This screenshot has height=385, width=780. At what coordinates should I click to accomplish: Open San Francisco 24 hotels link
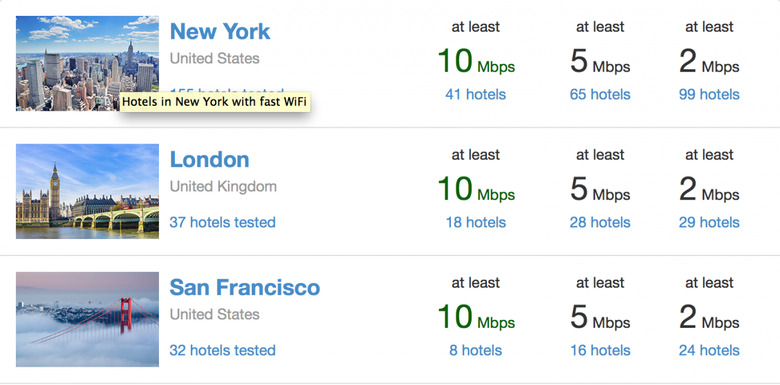click(709, 350)
